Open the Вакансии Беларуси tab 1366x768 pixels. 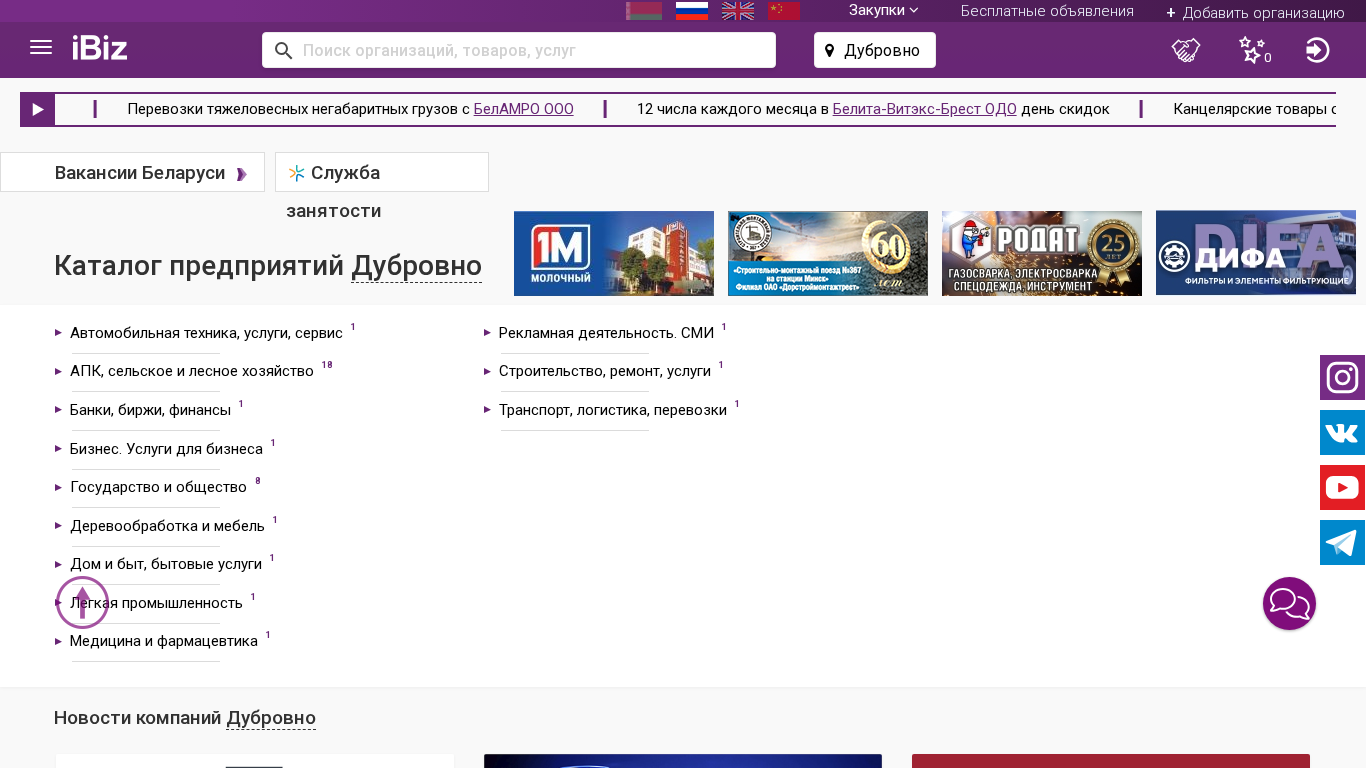[x=140, y=173]
